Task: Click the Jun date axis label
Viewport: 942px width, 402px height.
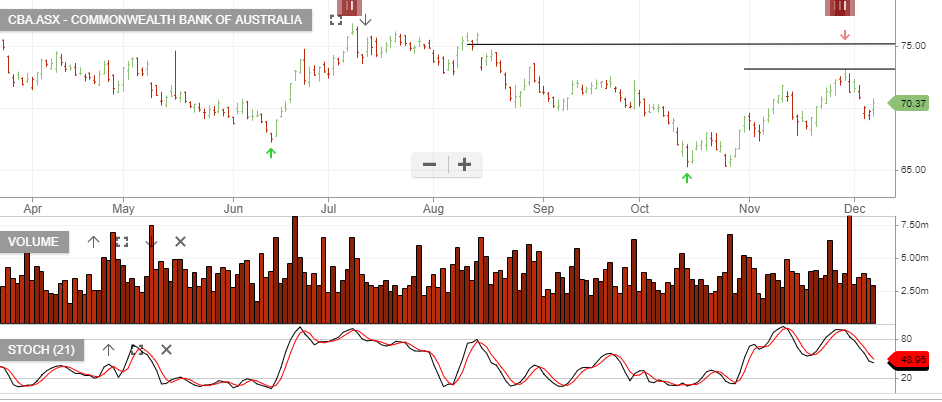Action: point(232,209)
